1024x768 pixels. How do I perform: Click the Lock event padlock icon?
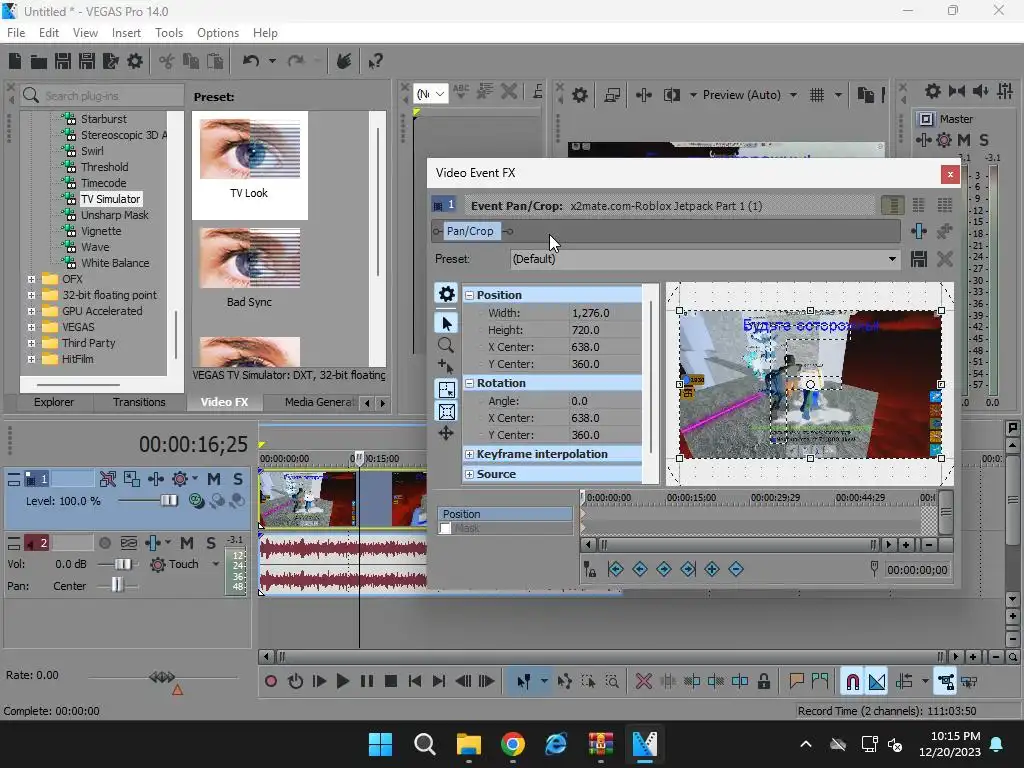click(x=763, y=682)
